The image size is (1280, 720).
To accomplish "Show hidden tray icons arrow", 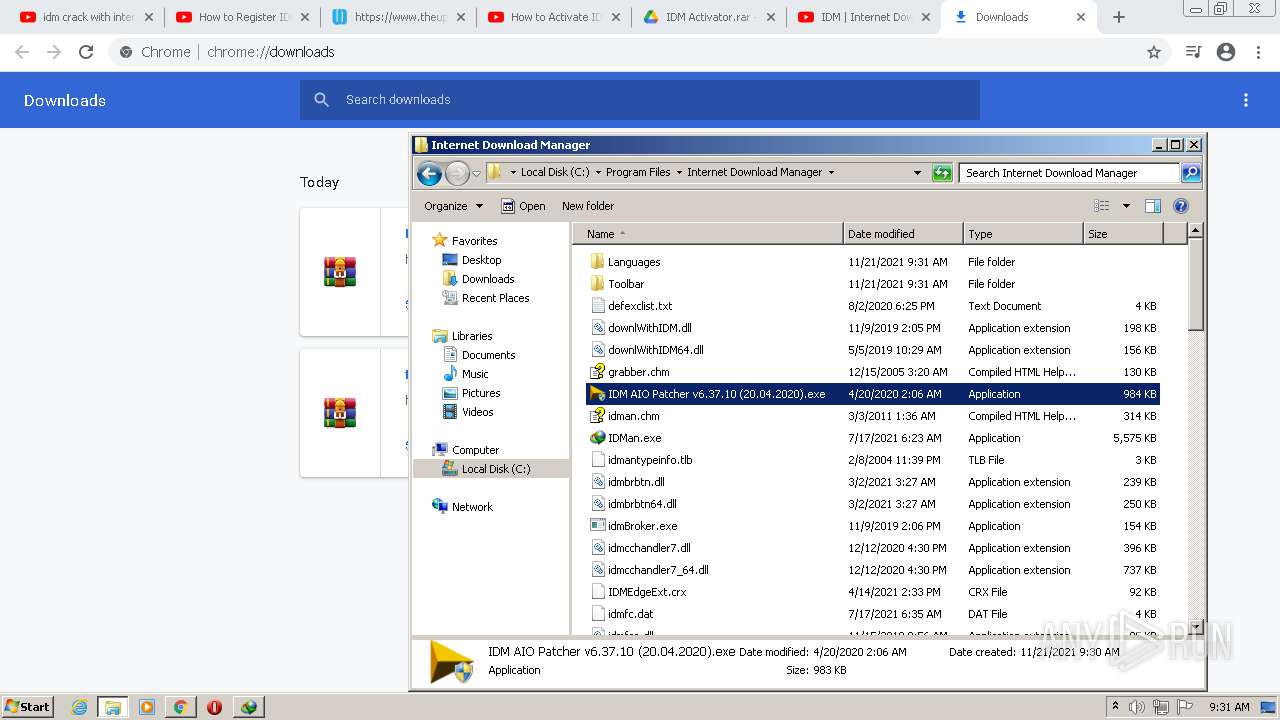I will [1116, 706].
